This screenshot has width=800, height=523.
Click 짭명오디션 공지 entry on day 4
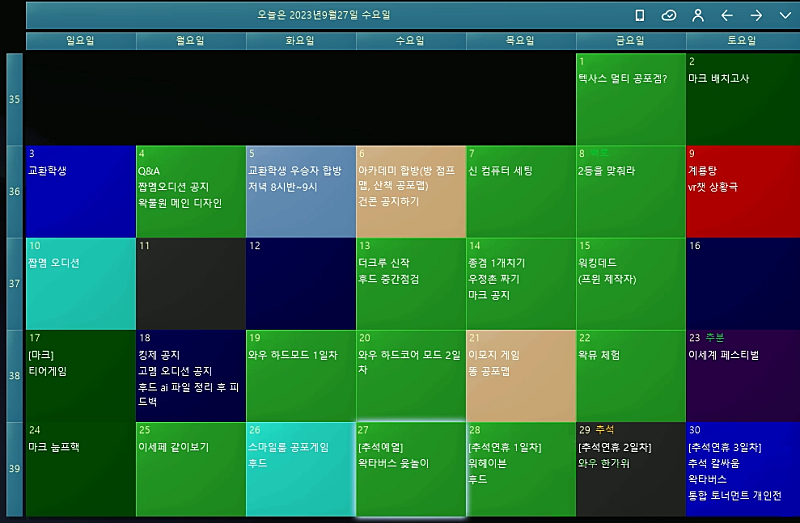pyautogui.click(x=173, y=187)
